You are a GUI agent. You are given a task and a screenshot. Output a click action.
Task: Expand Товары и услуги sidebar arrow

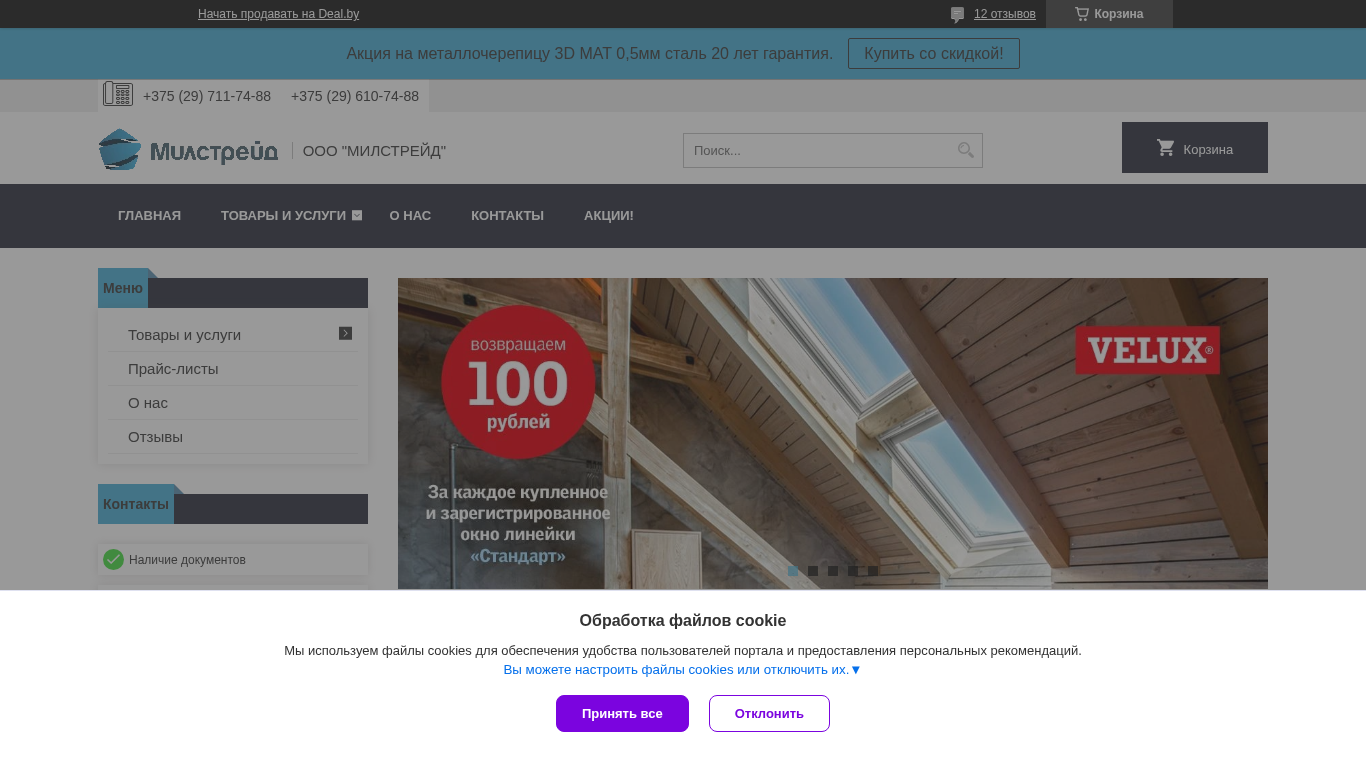(x=345, y=333)
